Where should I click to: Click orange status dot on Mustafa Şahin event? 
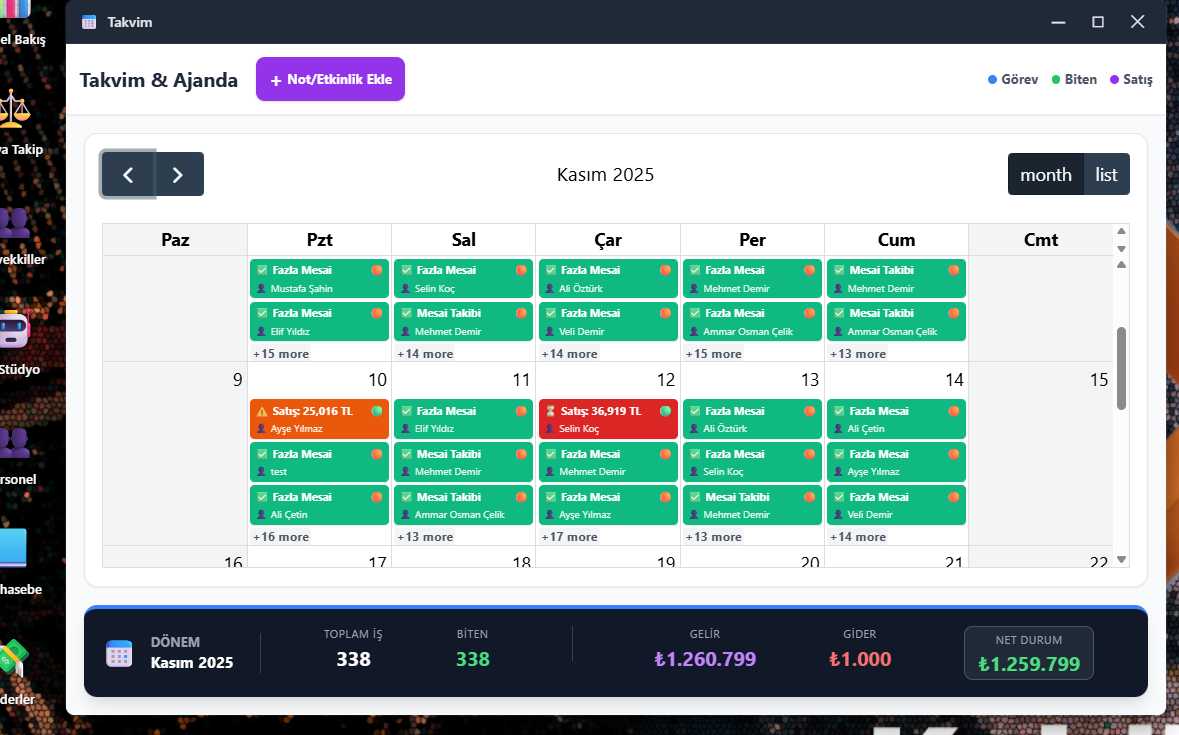[x=377, y=270]
